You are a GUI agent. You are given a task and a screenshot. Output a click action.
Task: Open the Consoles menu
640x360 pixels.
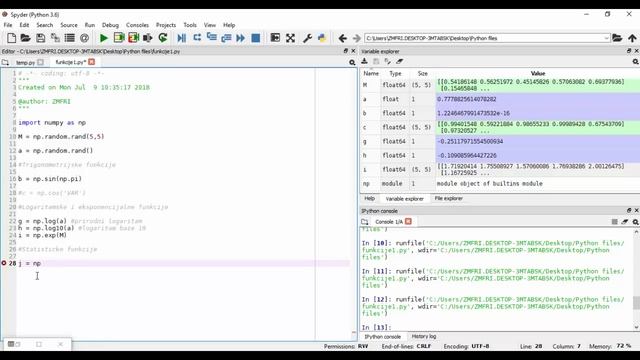pyautogui.click(x=138, y=25)
